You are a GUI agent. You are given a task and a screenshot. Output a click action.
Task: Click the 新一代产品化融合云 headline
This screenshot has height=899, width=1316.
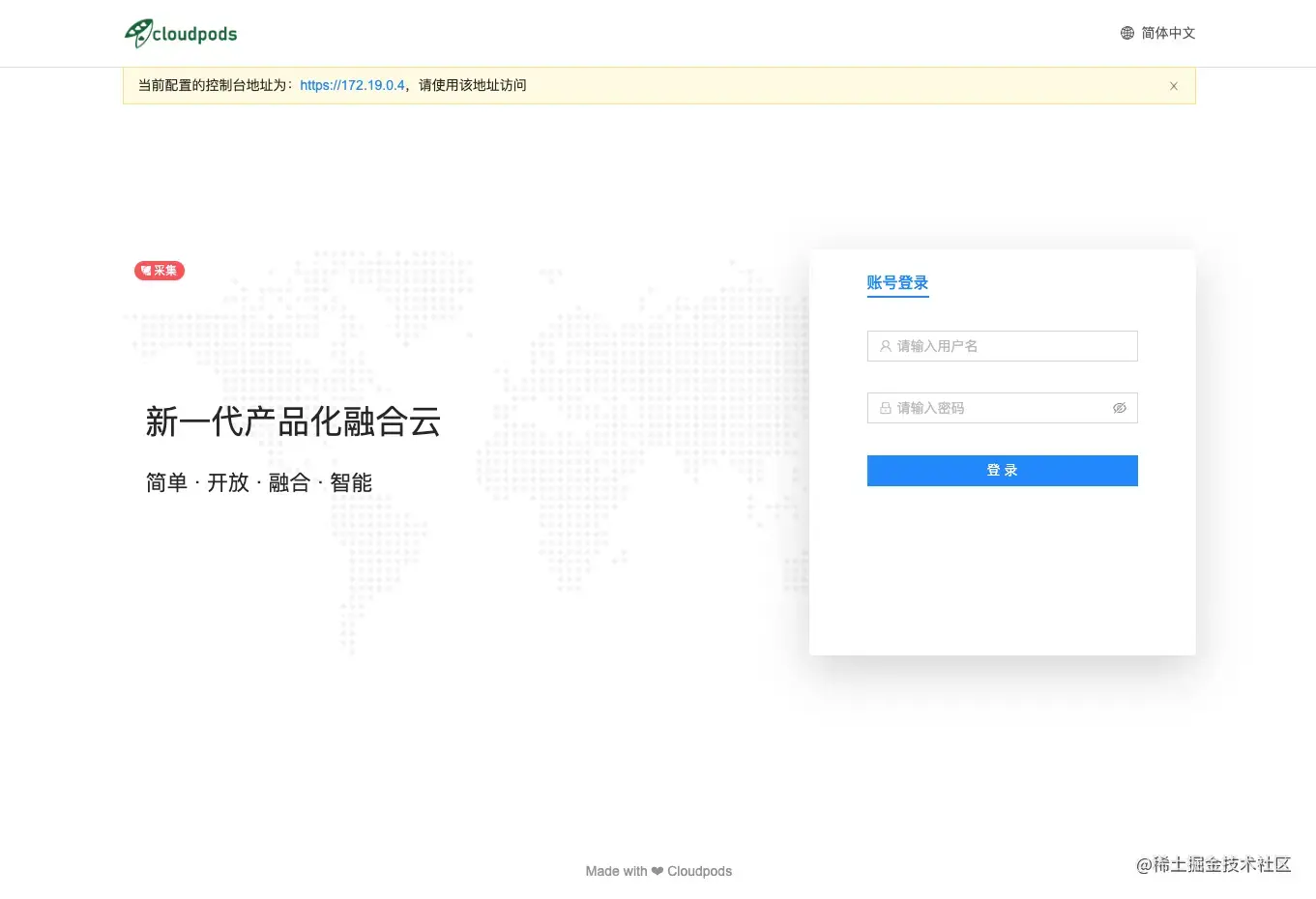[293, 421]
